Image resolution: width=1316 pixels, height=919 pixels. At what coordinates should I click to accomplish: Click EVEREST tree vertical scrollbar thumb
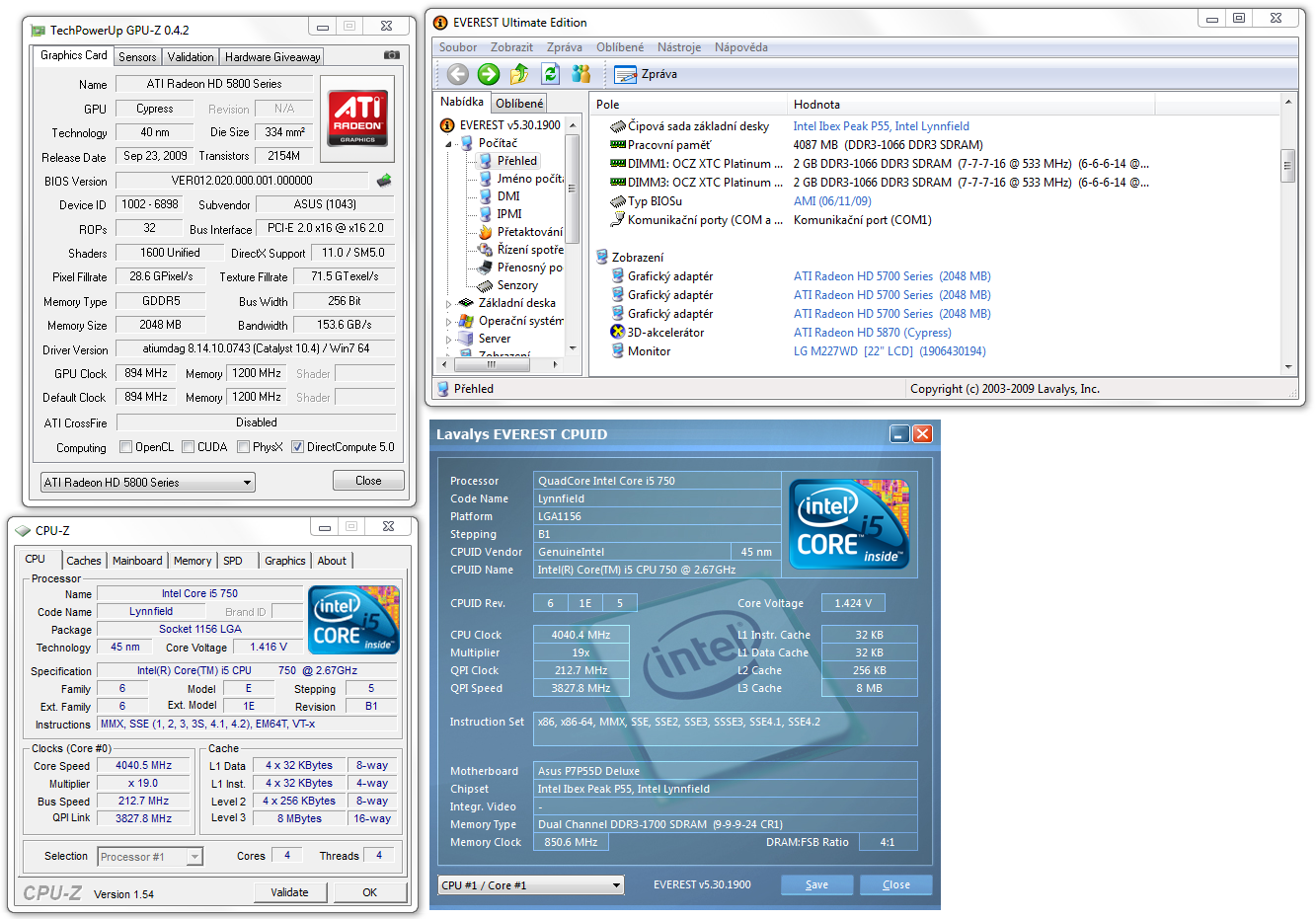click(572, 189)
